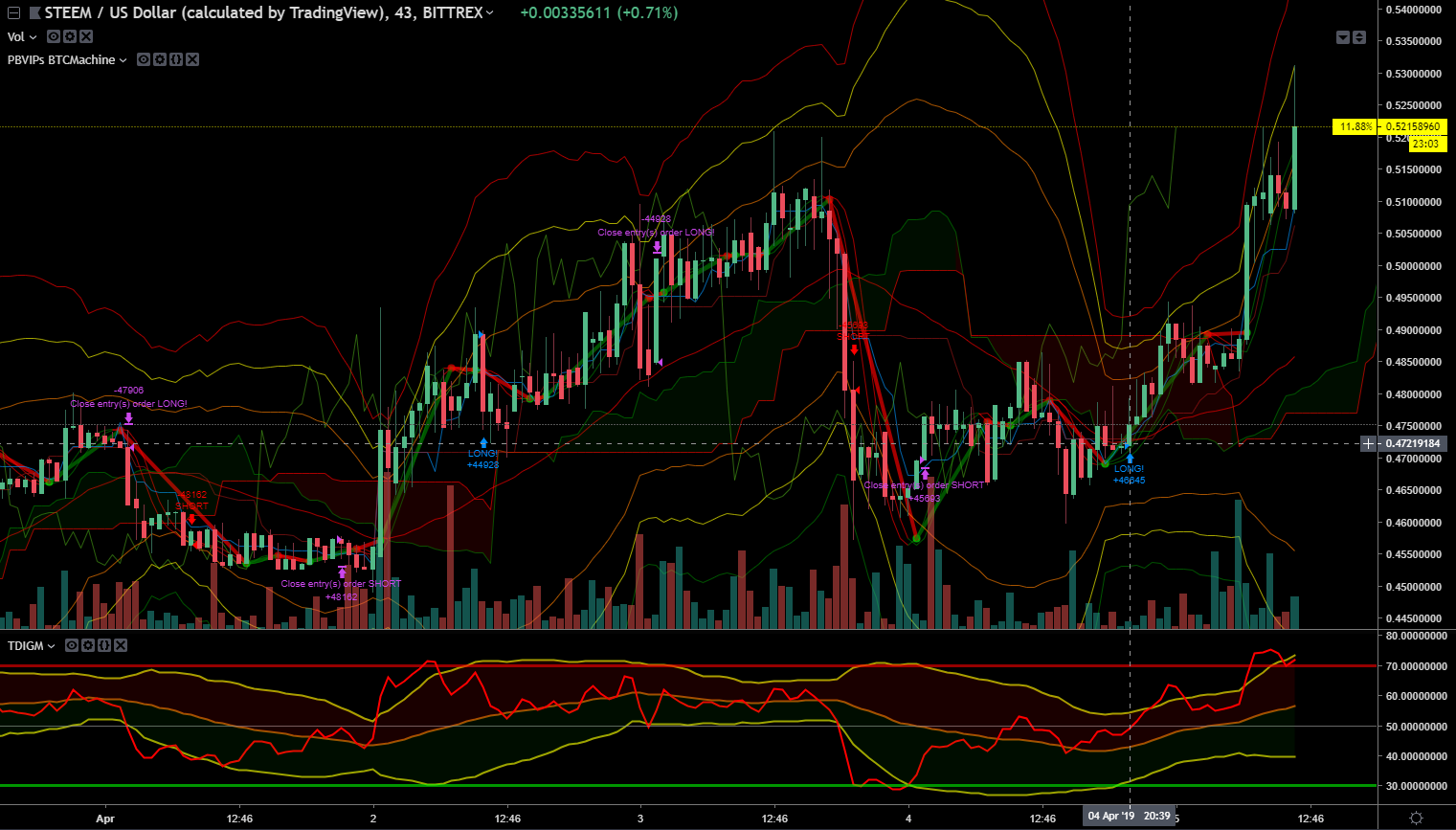Click the 30.00000000 level on TDIGM axis
Screen dimensions: 1456x830
(1417, 787)
